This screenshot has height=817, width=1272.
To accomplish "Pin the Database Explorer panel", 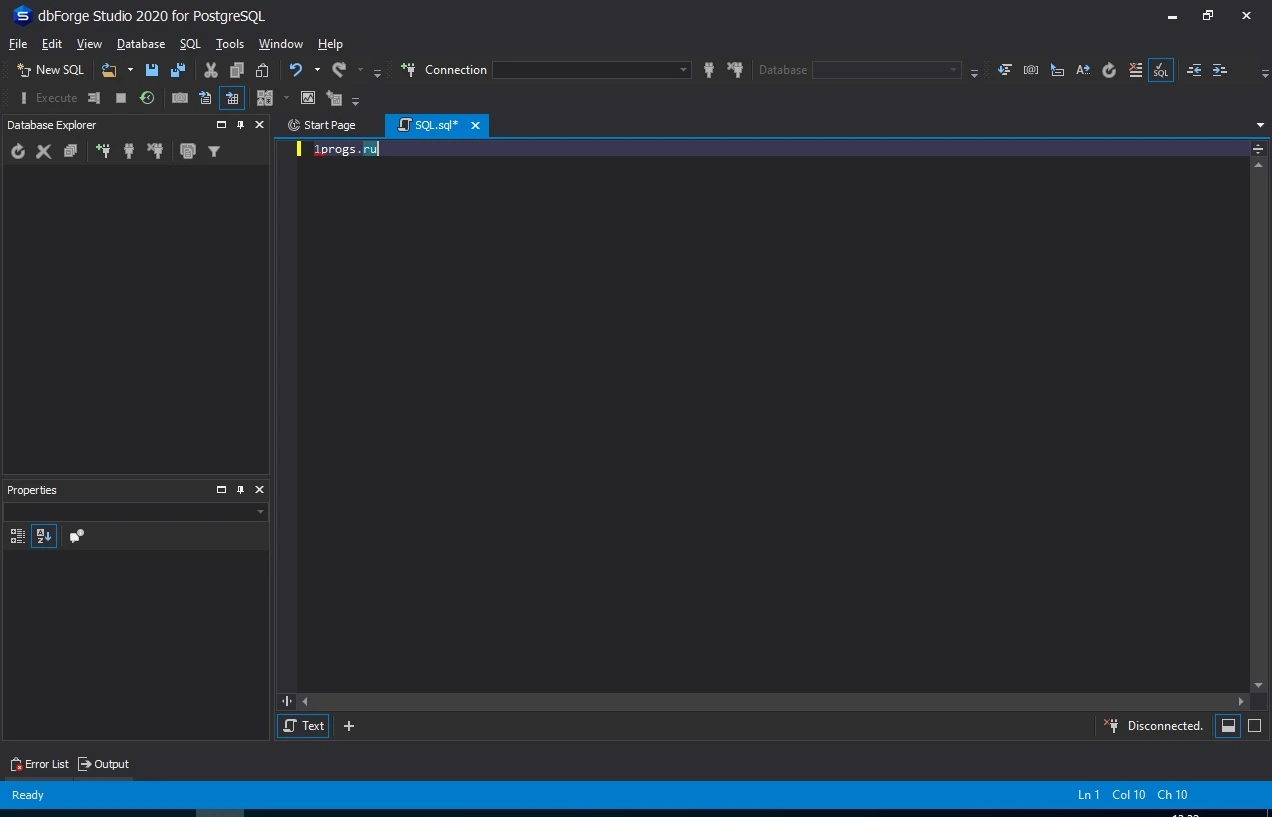I will pyautogui.click(x=240, y=125).
